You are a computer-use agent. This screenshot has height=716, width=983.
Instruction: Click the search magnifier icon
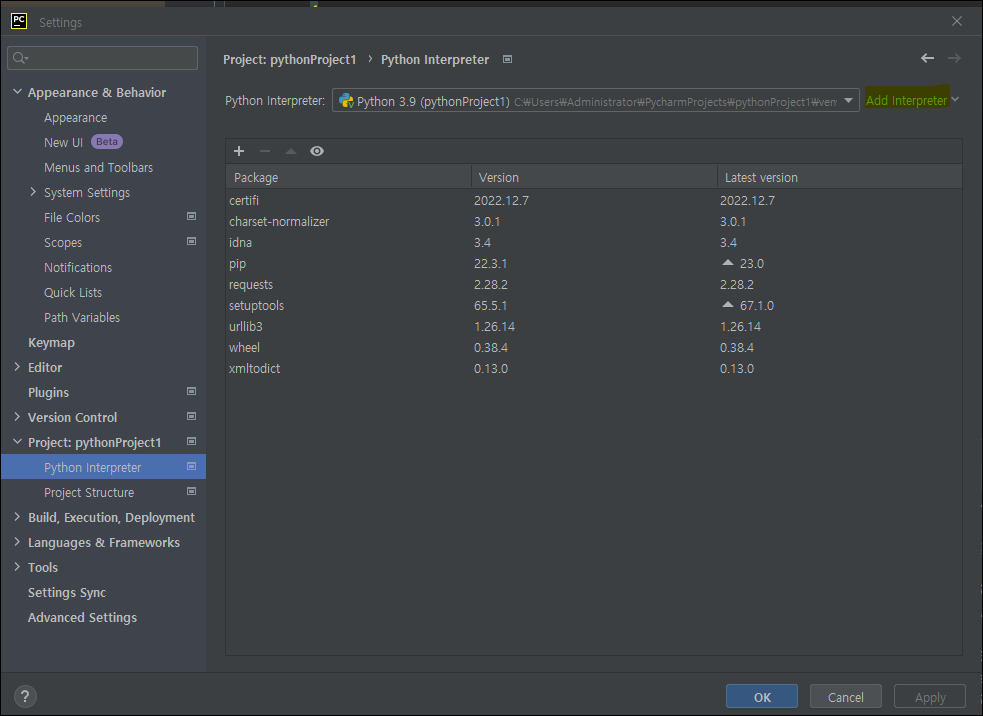(x=21, y=58)
